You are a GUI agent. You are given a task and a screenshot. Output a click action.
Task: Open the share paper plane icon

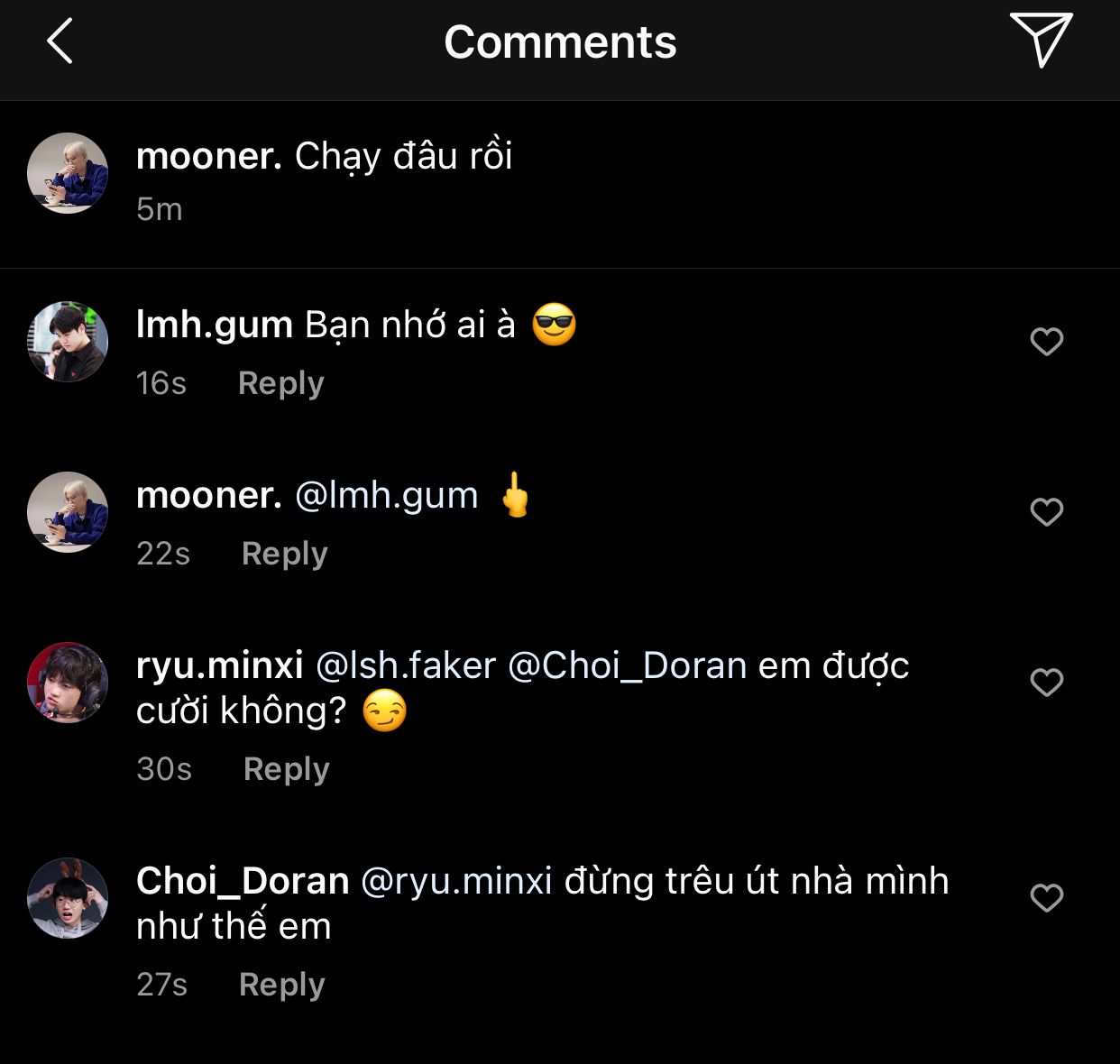click(x=1041, y=40)
